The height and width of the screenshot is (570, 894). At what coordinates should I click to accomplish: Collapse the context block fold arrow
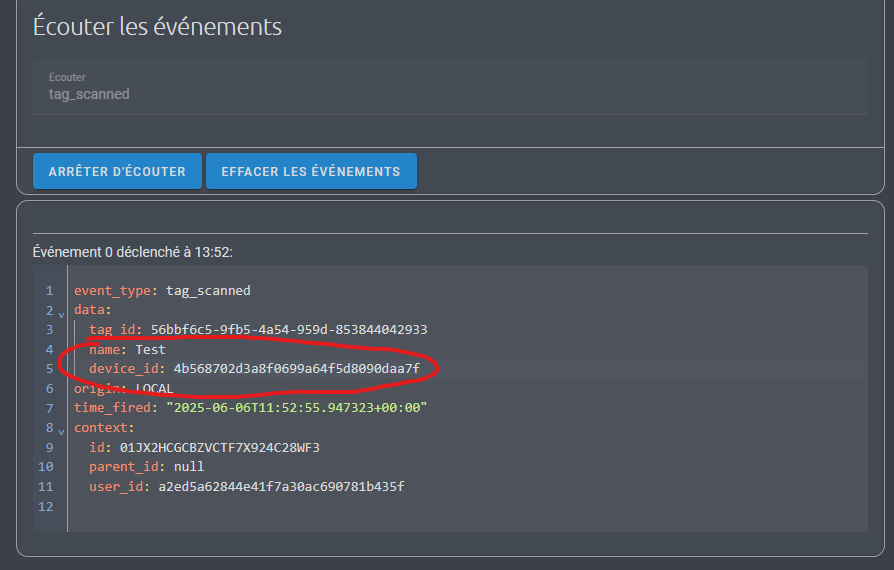click(x=61, y=431)
